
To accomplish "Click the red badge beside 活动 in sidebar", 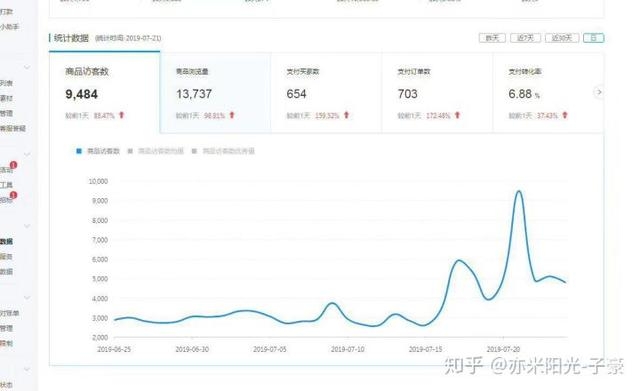I will point(13,165).
